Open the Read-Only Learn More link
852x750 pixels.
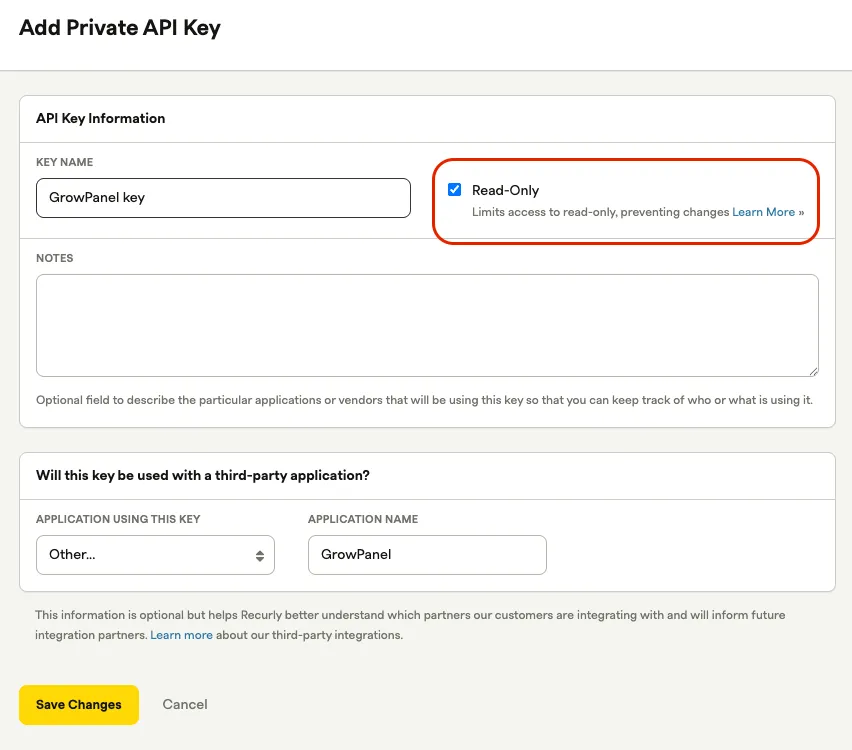[764, 212]
